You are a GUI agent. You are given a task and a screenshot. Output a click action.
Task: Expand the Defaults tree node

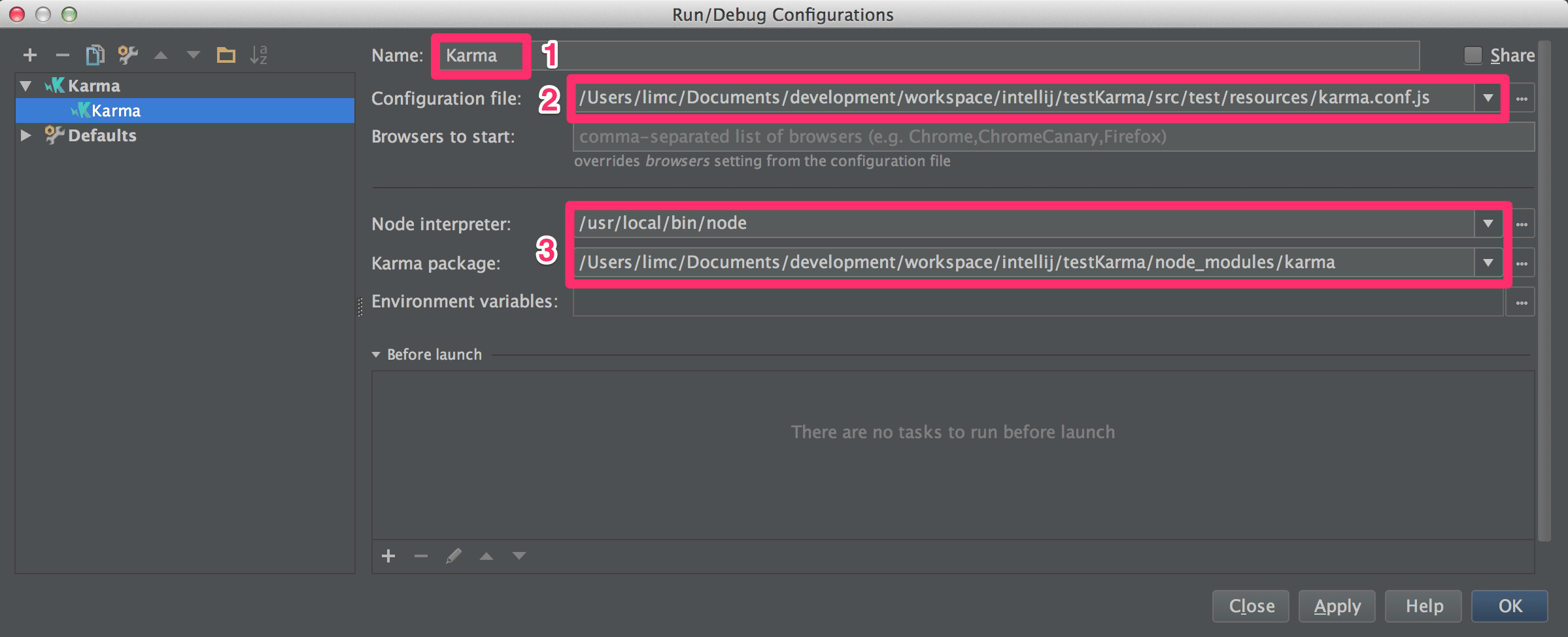26,135
